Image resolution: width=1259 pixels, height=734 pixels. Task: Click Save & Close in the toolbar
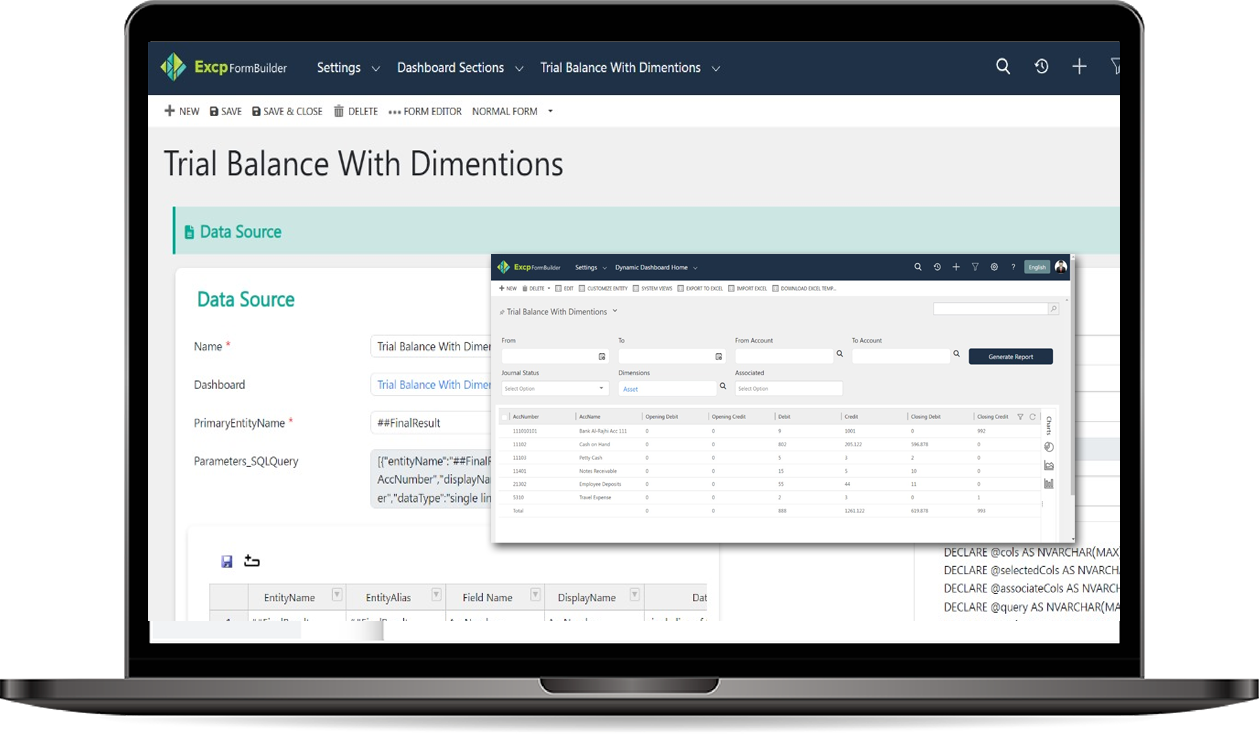(287, 112)
